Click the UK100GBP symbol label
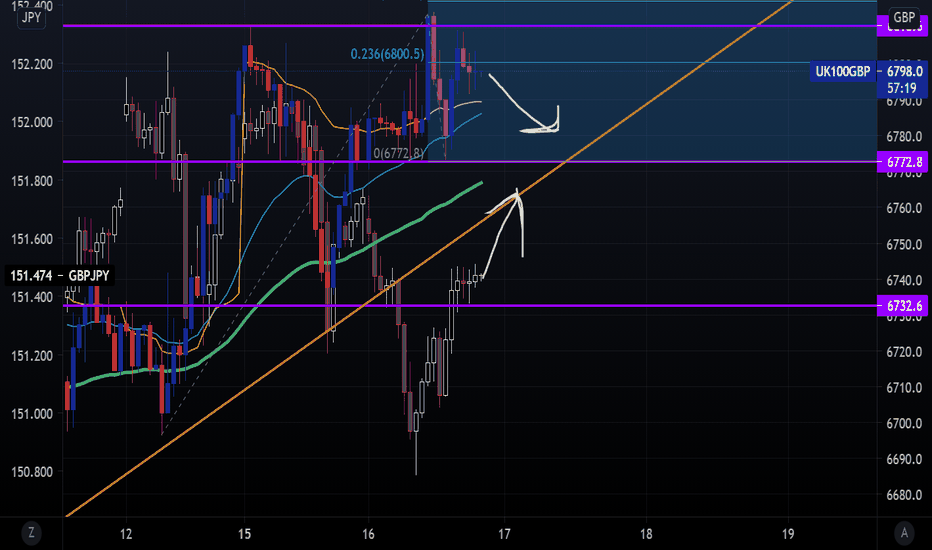Image resolution: width=932 pixels, height=550 pixels. tap(842, 72)
